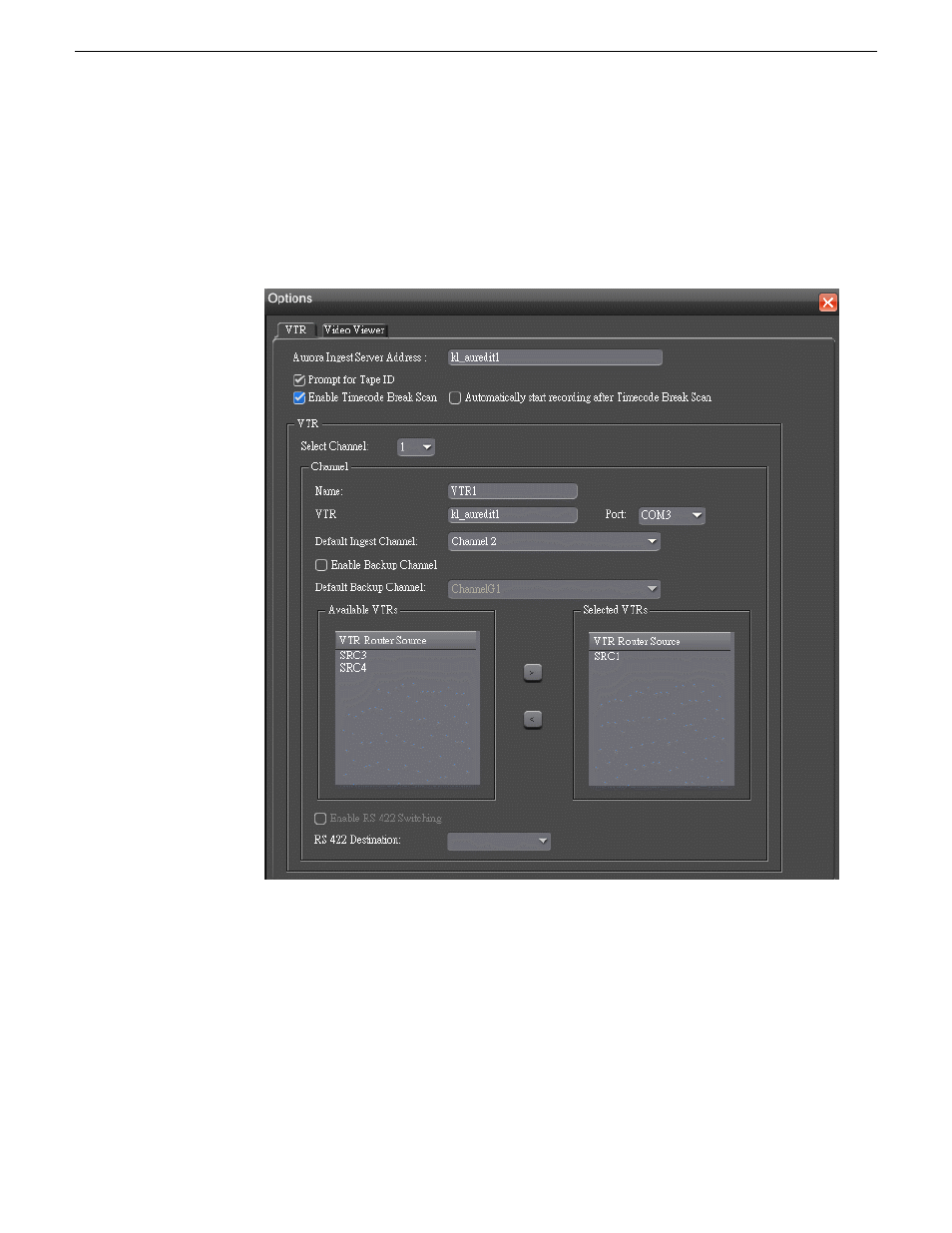Click the channel Name field VTR1

coord(513,491)
